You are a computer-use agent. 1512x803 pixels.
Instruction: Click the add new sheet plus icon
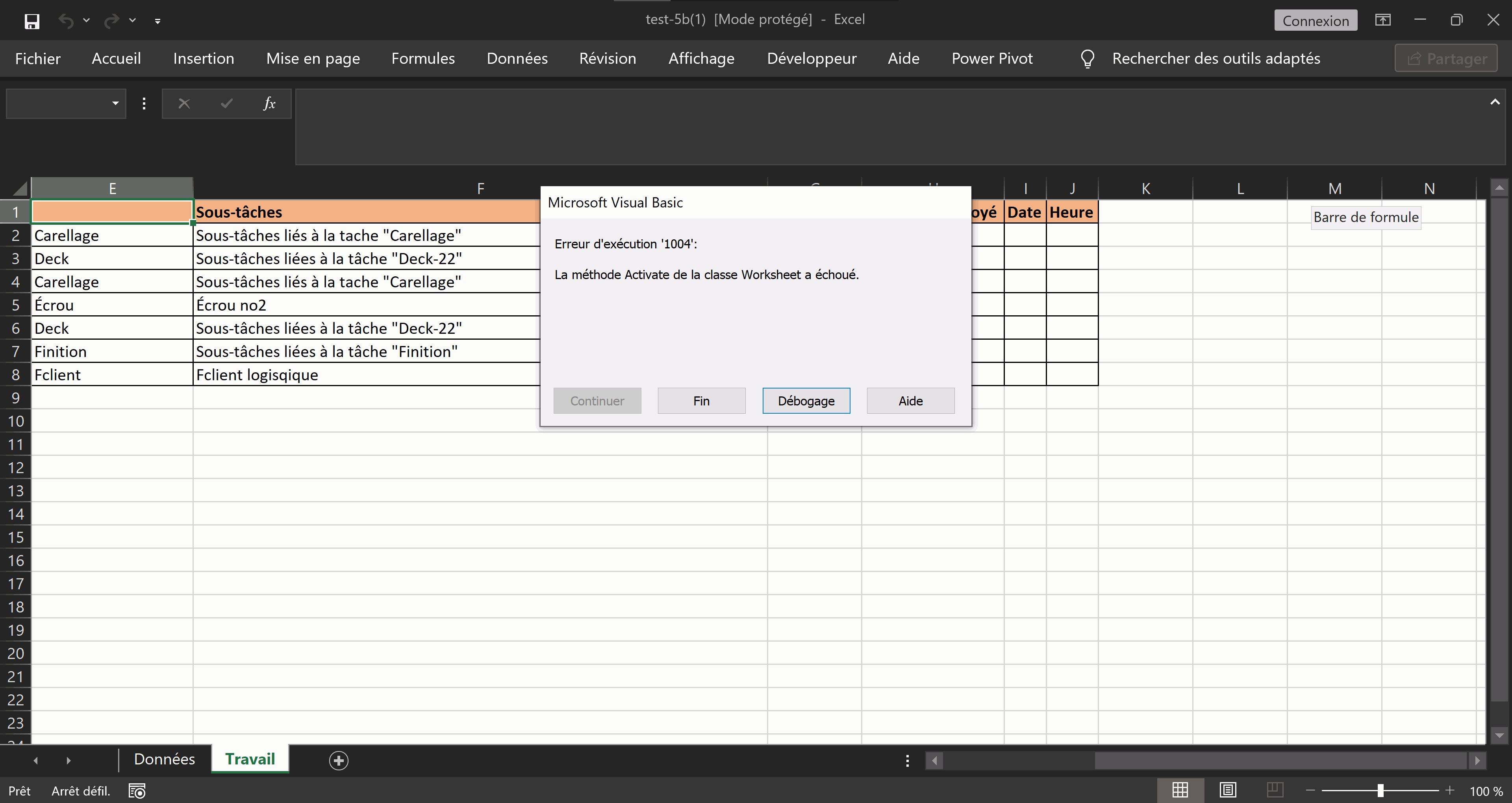tap(339, 760)
